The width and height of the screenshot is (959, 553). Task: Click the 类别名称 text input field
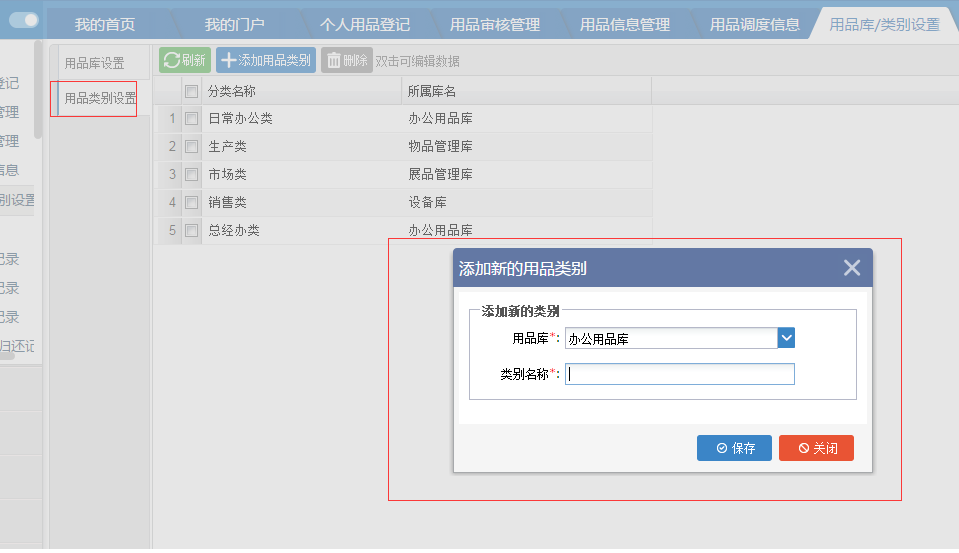pos(679,374)
